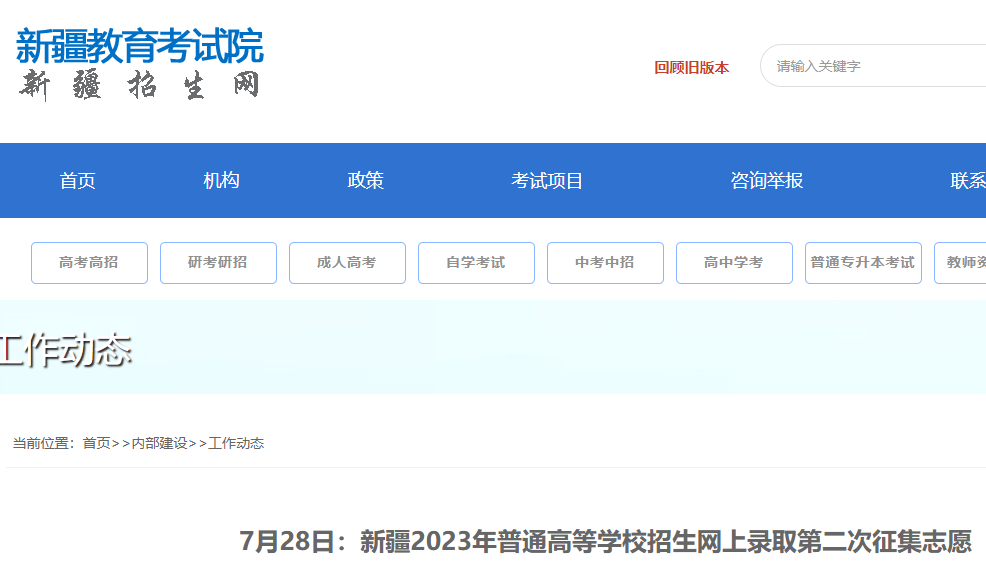The height and width of the screenshot is (566, 986).
Task: Select the 中考中招 category button
Action: point(605,263)
